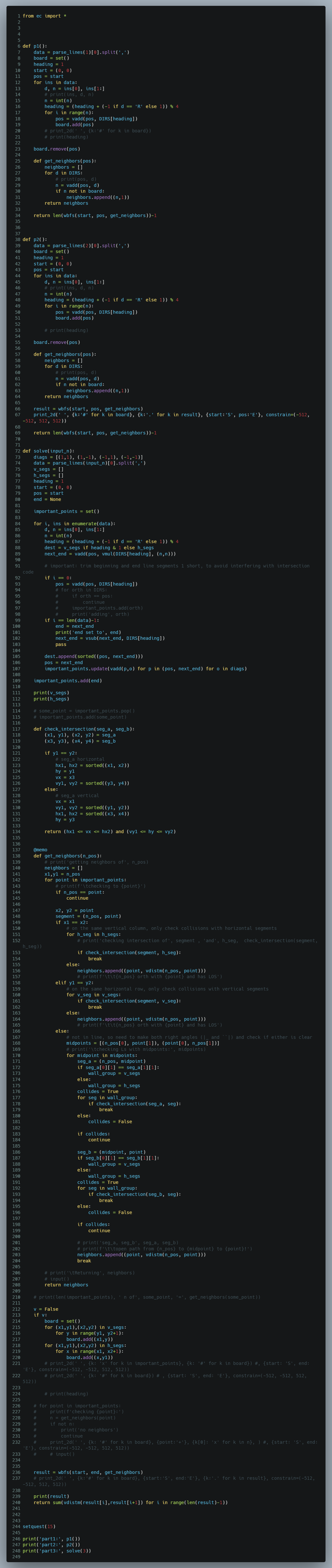
Task: Click 'def check_intersection(seg_a, seg_b):' line
Action: [x=84, y=729]
